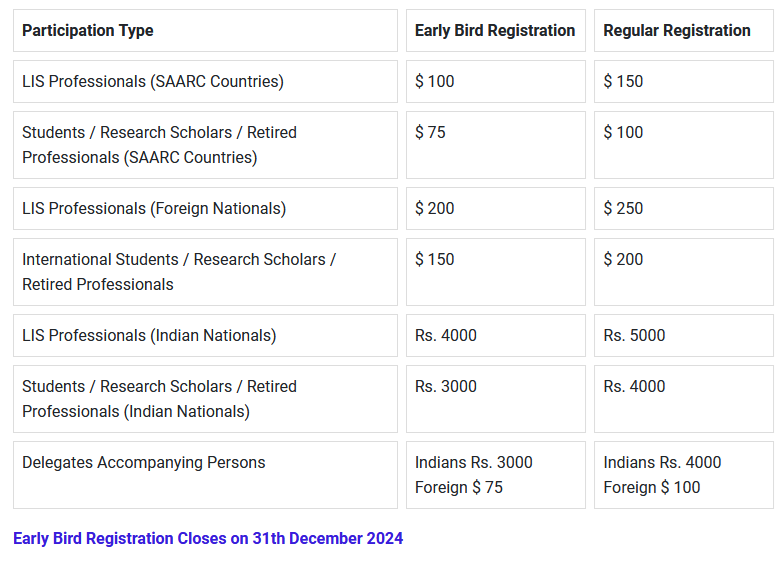This screenshot has height=564, width=784.
Task: Select International Students / Research Scholars row label
Action: [206, 272]
